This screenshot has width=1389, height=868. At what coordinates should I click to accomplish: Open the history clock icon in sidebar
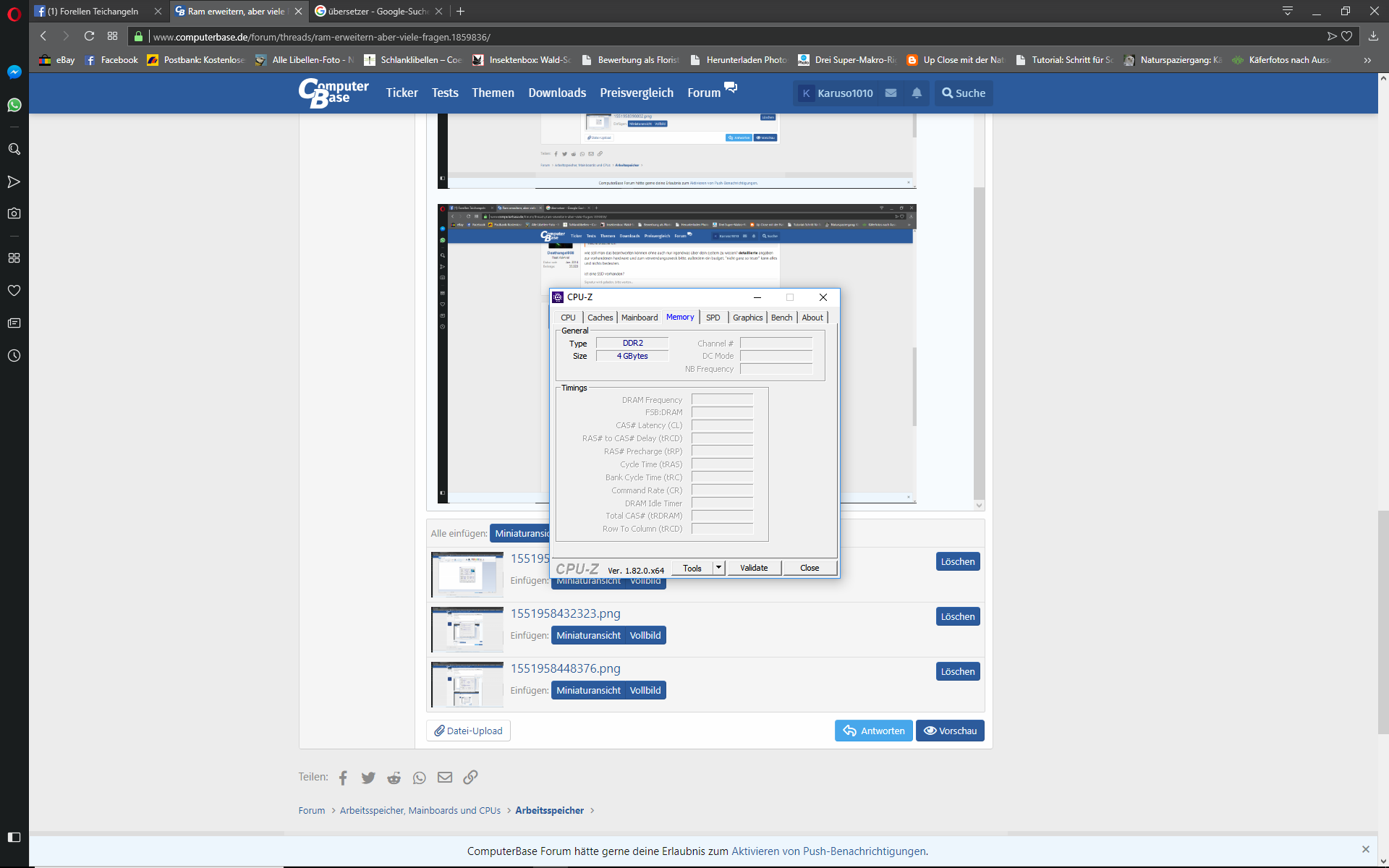(x=14, y=356)
